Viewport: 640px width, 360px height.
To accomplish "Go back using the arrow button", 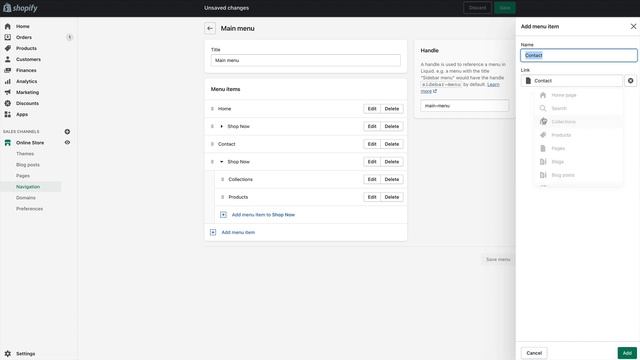I will tap(210, 28).
